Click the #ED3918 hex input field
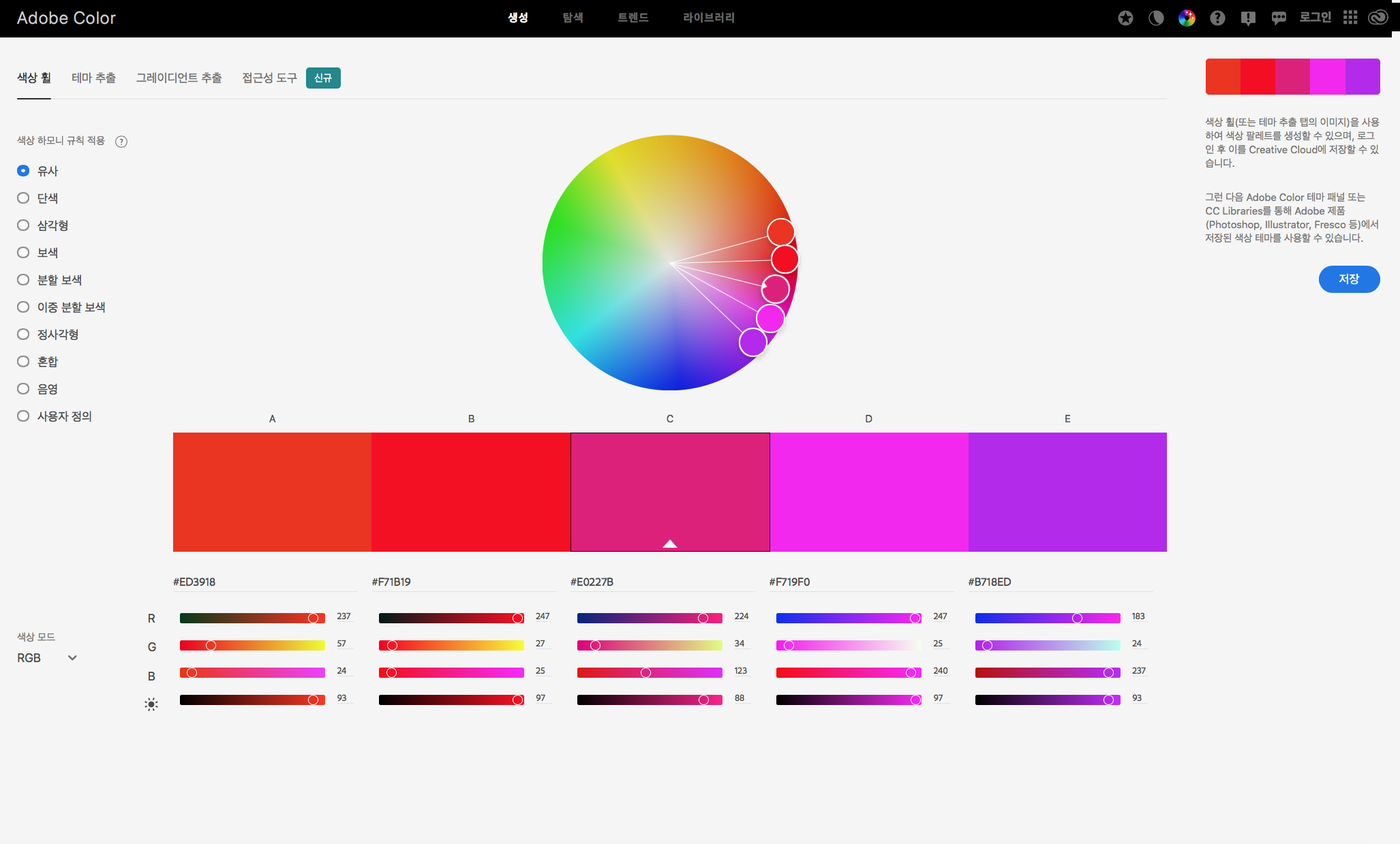This screenshot has width=1400, height=844. click(264, 582)
